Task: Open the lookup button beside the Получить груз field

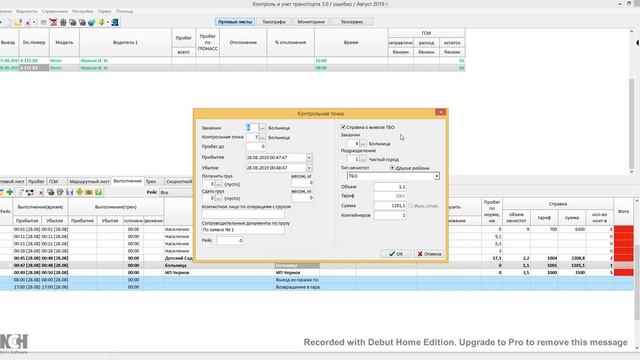Action: pyautogui.click(x=218, y=184)
